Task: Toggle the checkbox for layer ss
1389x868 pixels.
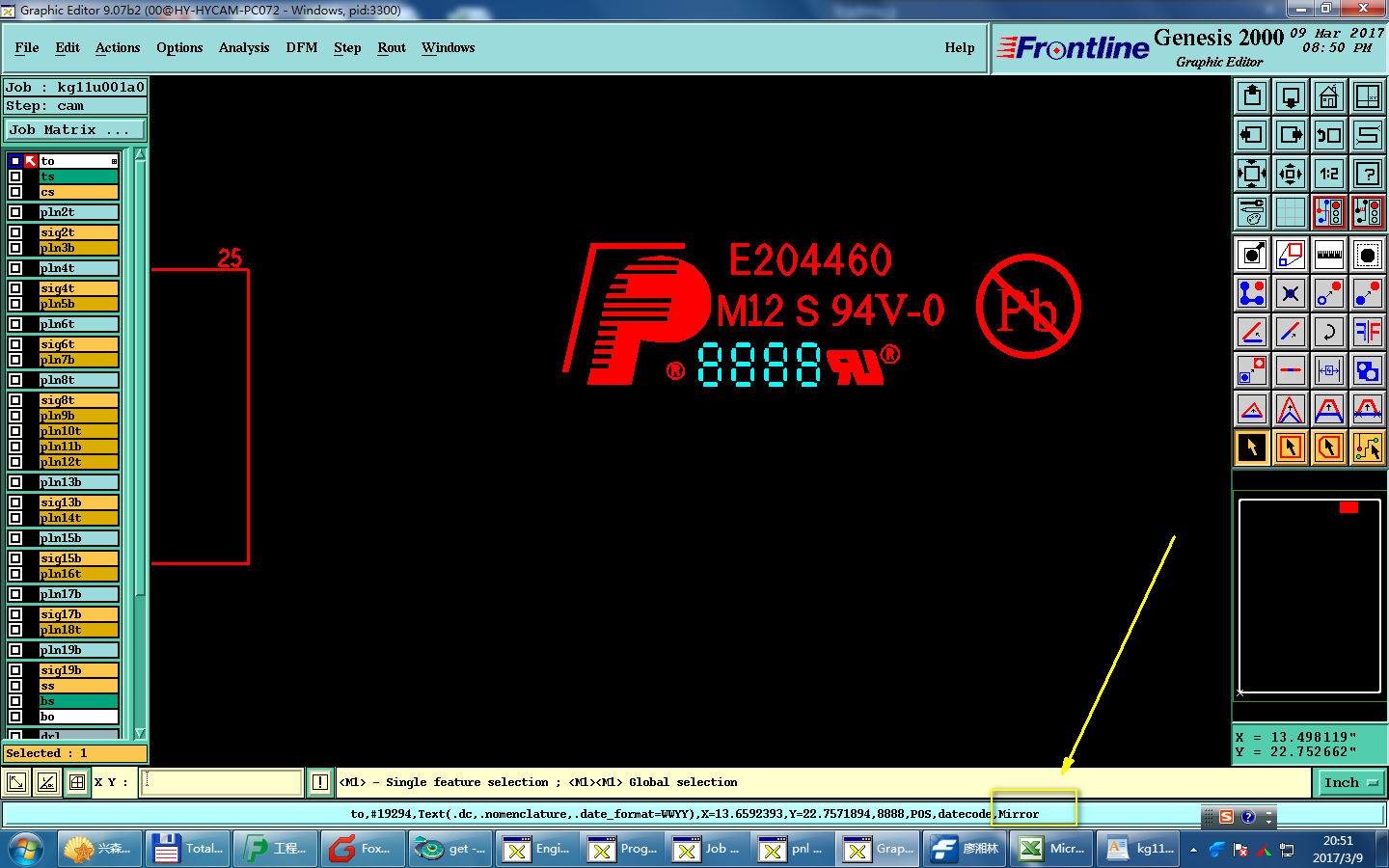Action: coord(15,686)
